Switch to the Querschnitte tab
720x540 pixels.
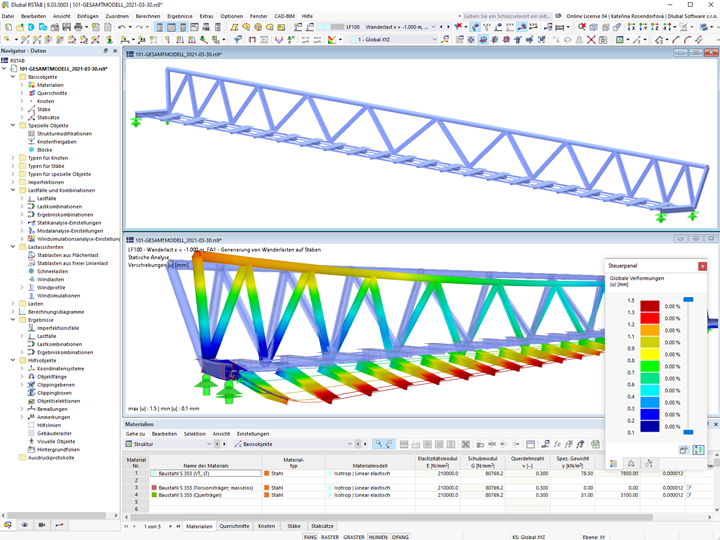234,526
